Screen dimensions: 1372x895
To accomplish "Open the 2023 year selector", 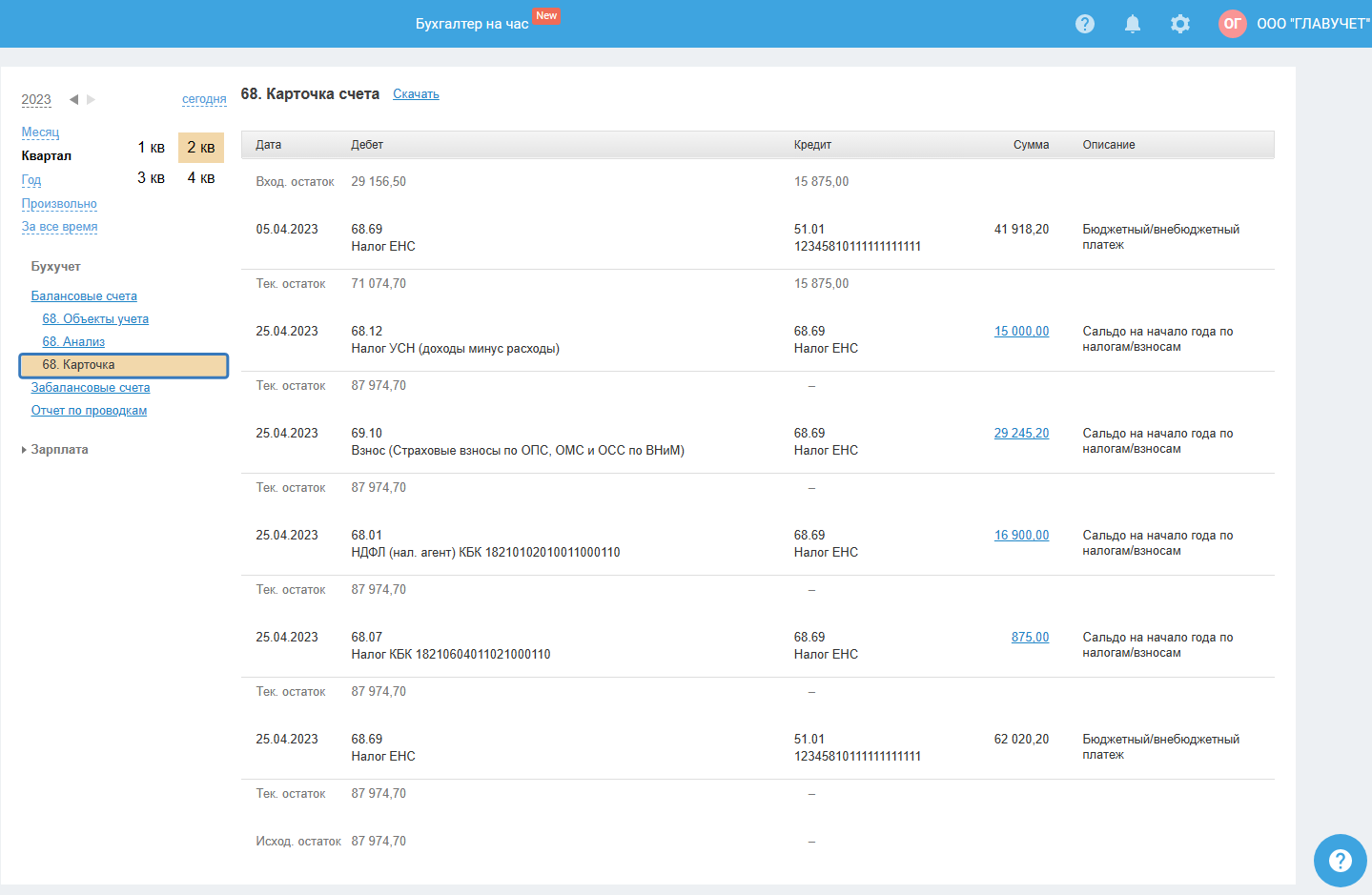I will point(36,100).
